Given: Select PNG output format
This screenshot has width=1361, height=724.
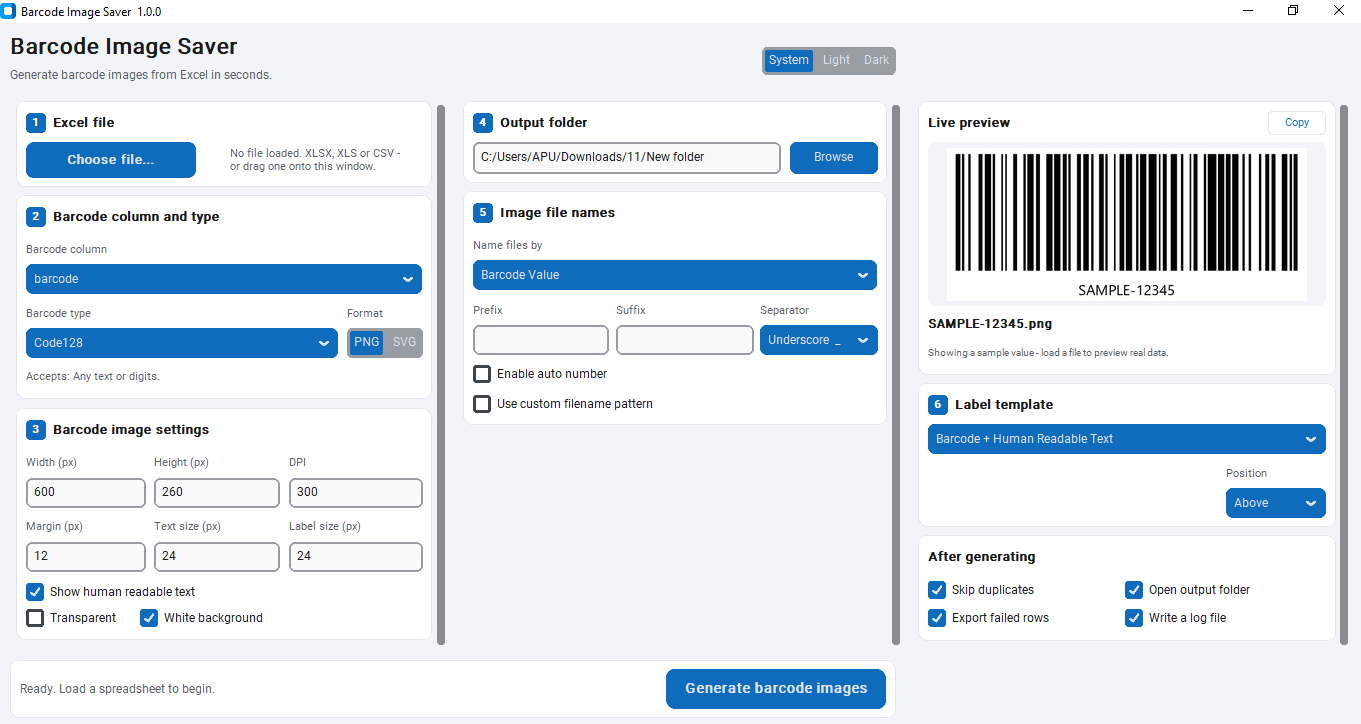Looking at the screenshot, I should [367, 342].
